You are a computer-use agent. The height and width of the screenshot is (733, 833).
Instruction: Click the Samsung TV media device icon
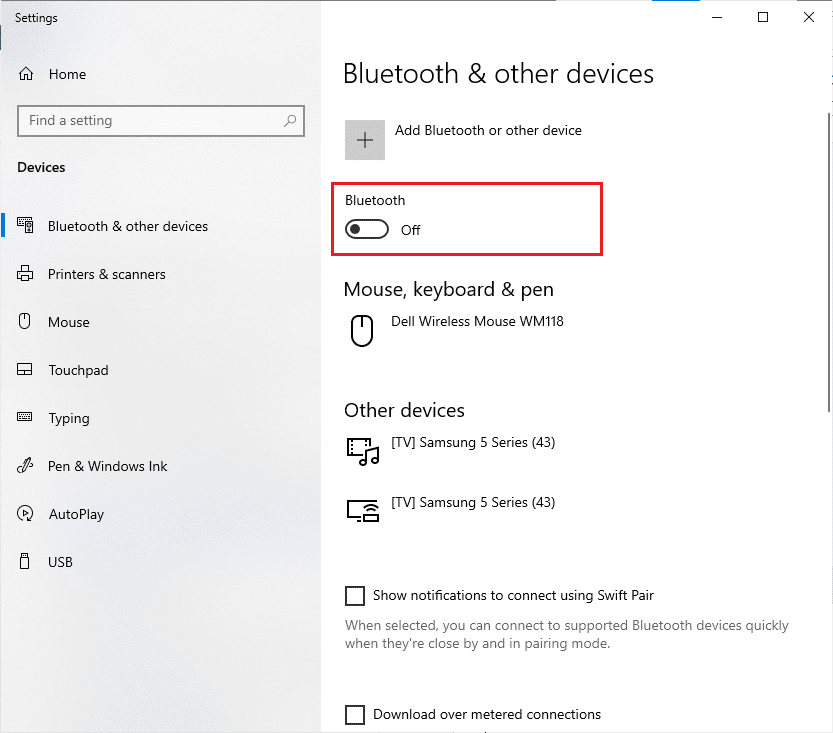point(362,451)
